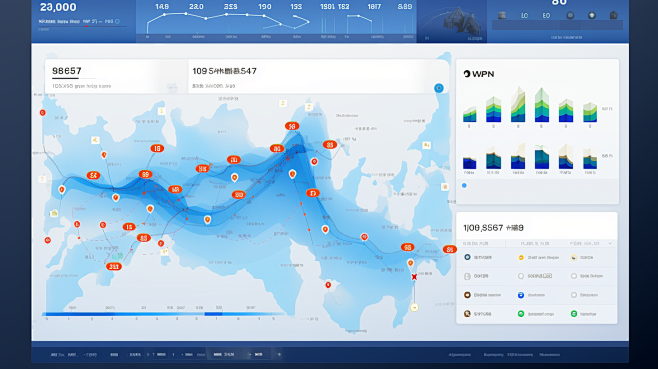Click the blue circular button at the map's top-right
Viewport: 658px width, 369px height.
click(439, 88)
